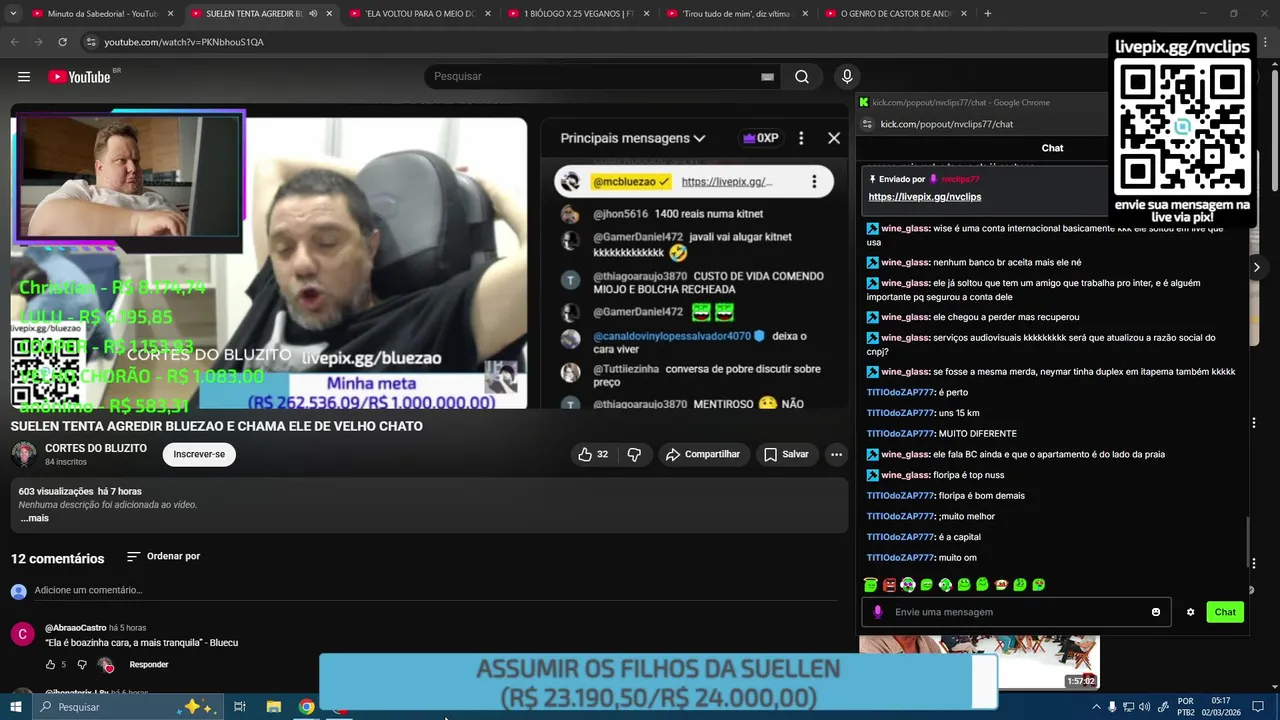Open File Explorer from the taskbar
This screenshot has height=720, width=1280.
click(273, 707)
